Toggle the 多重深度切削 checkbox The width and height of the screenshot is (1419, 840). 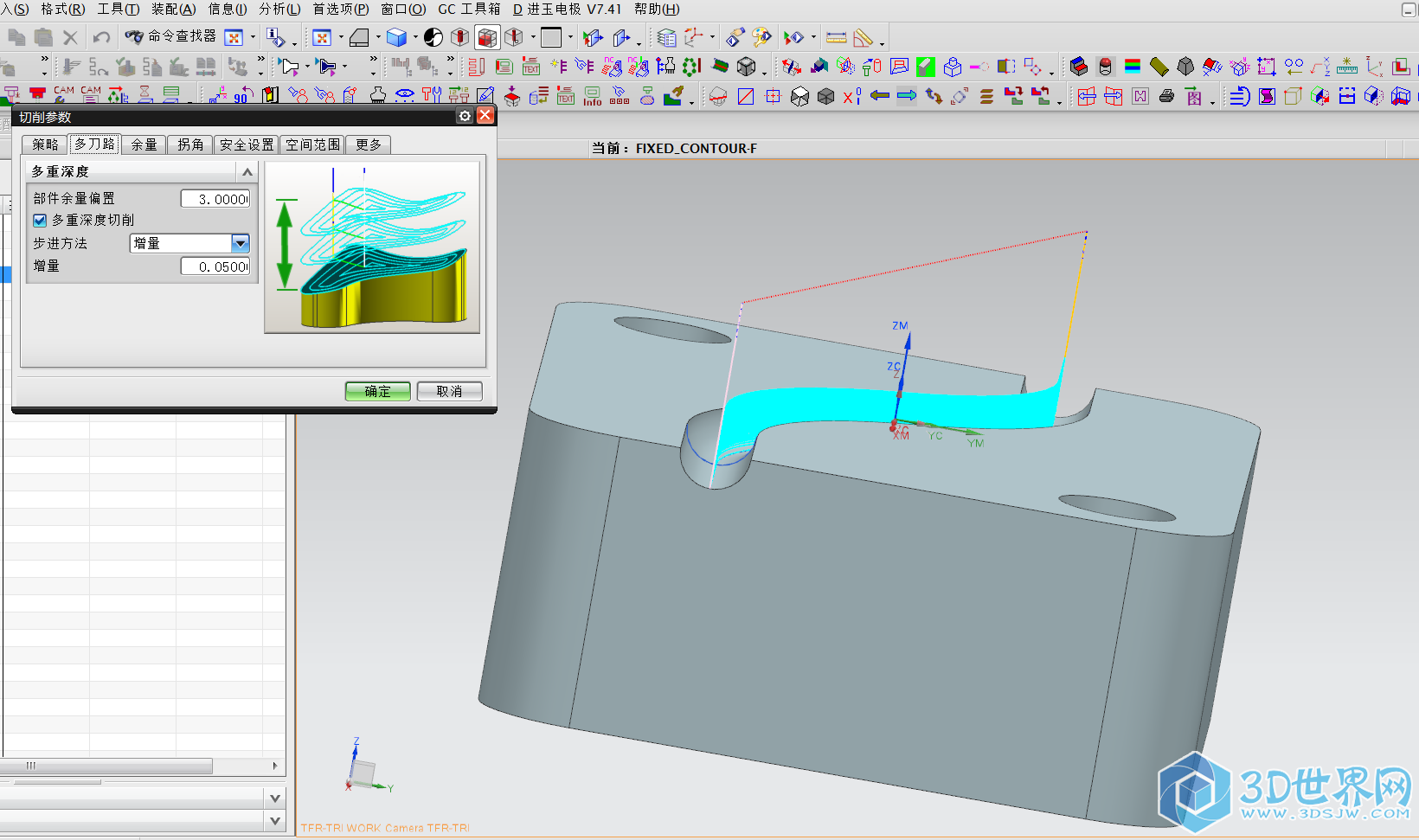click(x=40, y=221)
